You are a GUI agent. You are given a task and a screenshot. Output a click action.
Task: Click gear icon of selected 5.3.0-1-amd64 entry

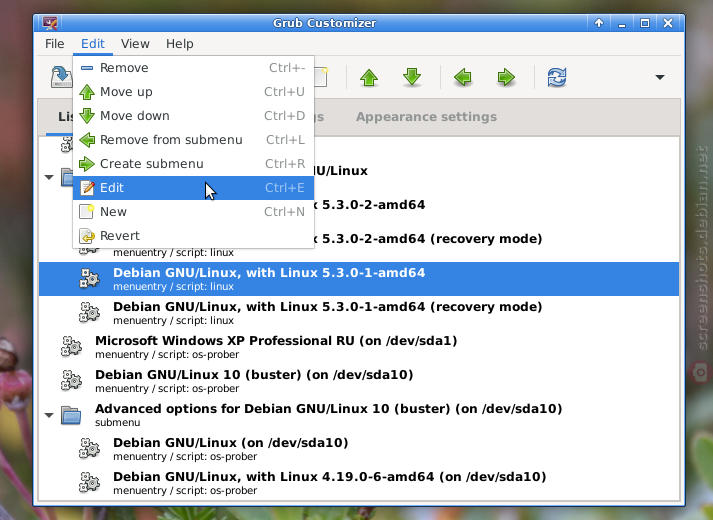click(89, 279)
